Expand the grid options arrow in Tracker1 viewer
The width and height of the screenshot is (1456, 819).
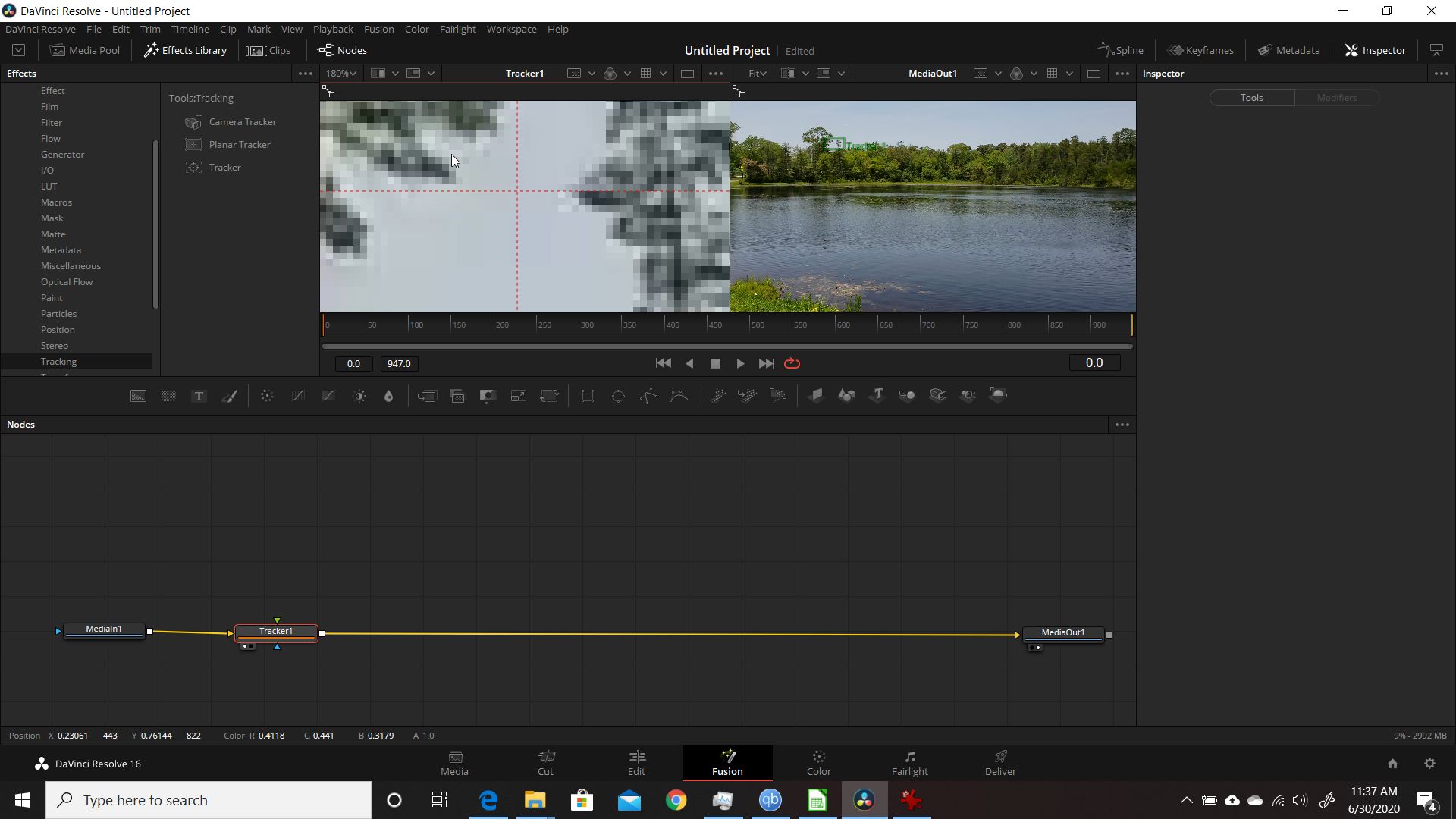click(664, 74)
